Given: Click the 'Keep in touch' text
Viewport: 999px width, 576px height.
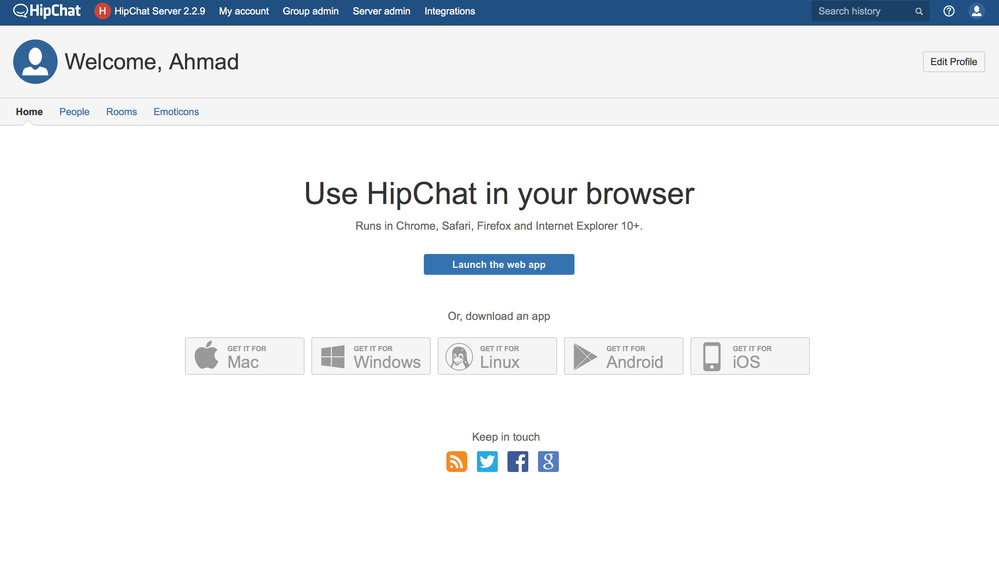Looking at the screenshot, I should 506,437.
